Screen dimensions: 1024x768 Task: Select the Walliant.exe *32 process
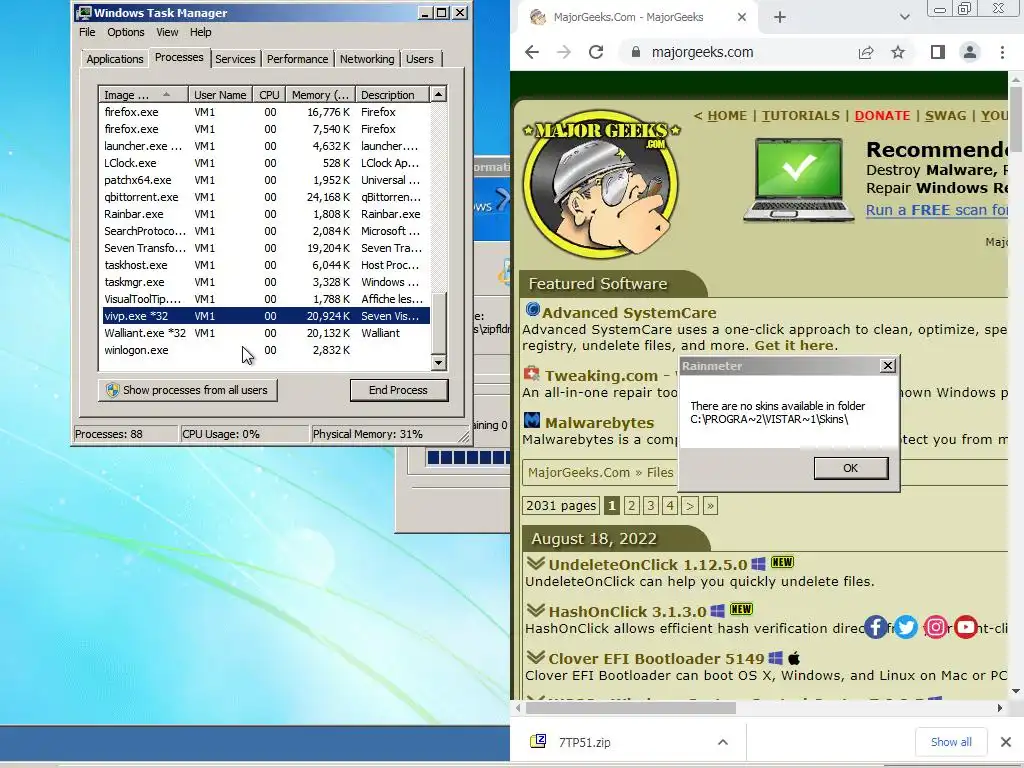266,333
